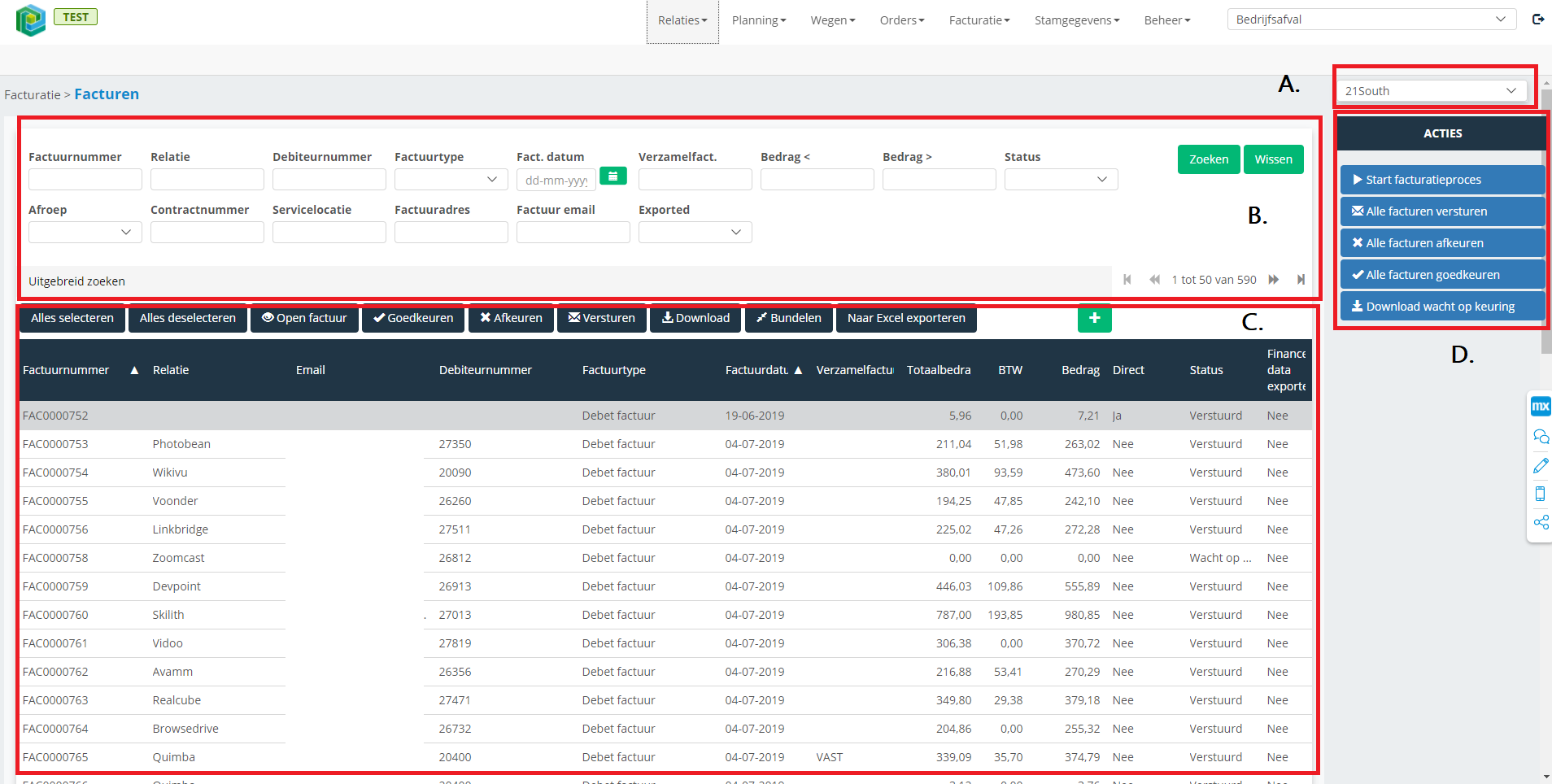This screenshot has height=784, width=1552.
Task: Select invoice row FAC0000765 Quimba
Action: (x=665, y=757)
